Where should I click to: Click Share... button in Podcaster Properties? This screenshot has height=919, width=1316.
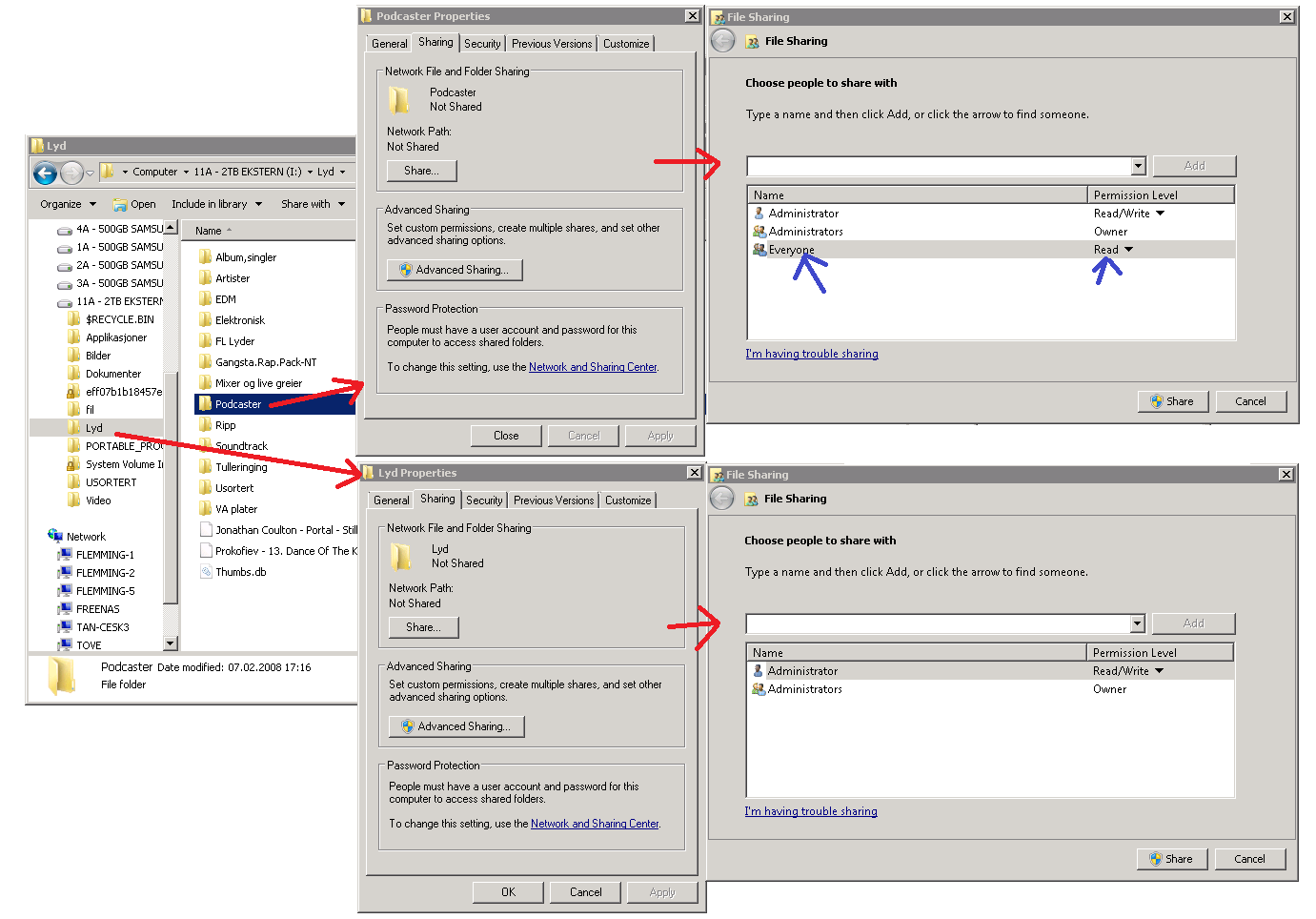(x=422, y=171)
